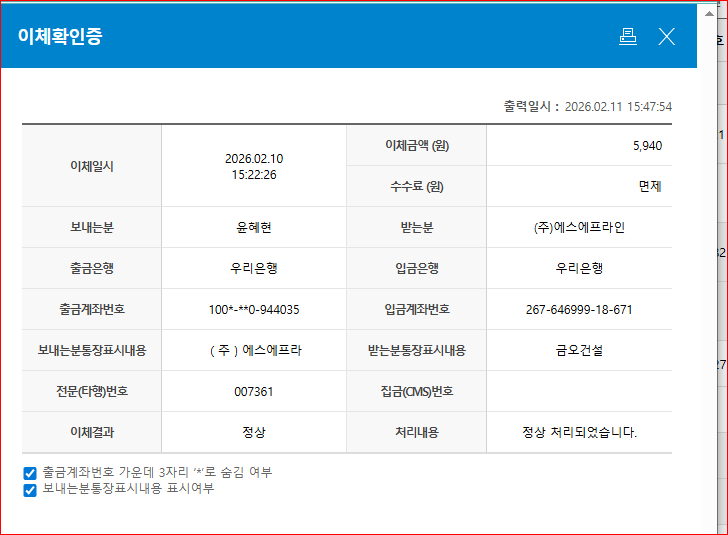
Task: Select the transfer amount 5,940
Action: pos(646,146)
